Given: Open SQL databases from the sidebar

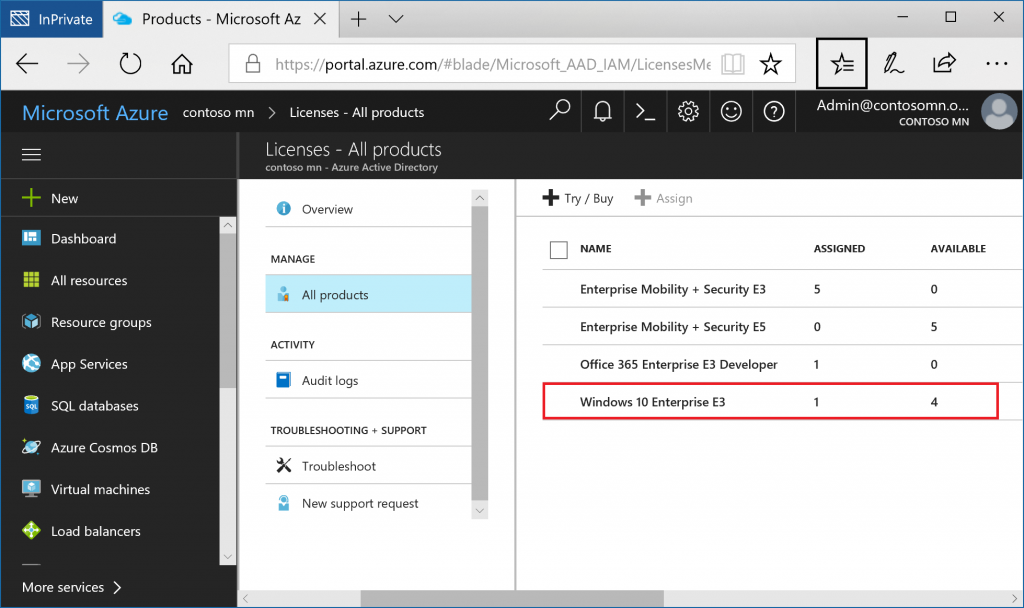Looking at the screenshot, I should coord(92,405).
